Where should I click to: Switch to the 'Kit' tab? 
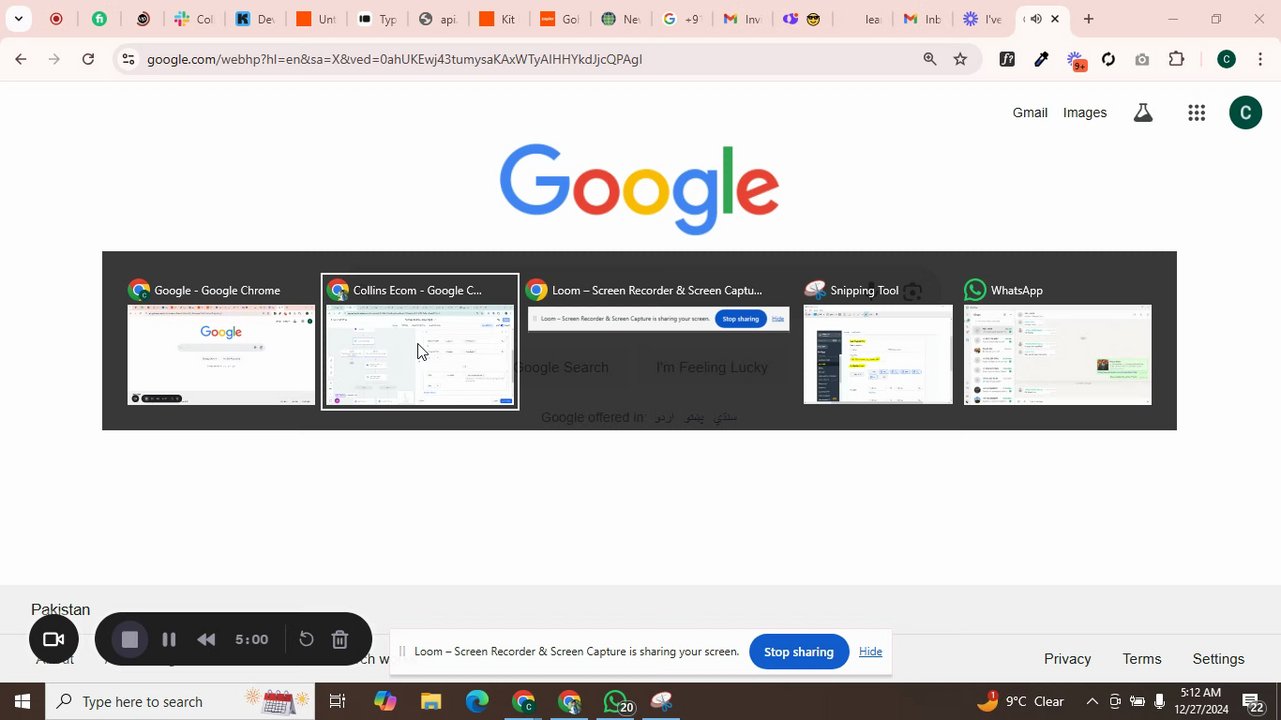[498, 19]
